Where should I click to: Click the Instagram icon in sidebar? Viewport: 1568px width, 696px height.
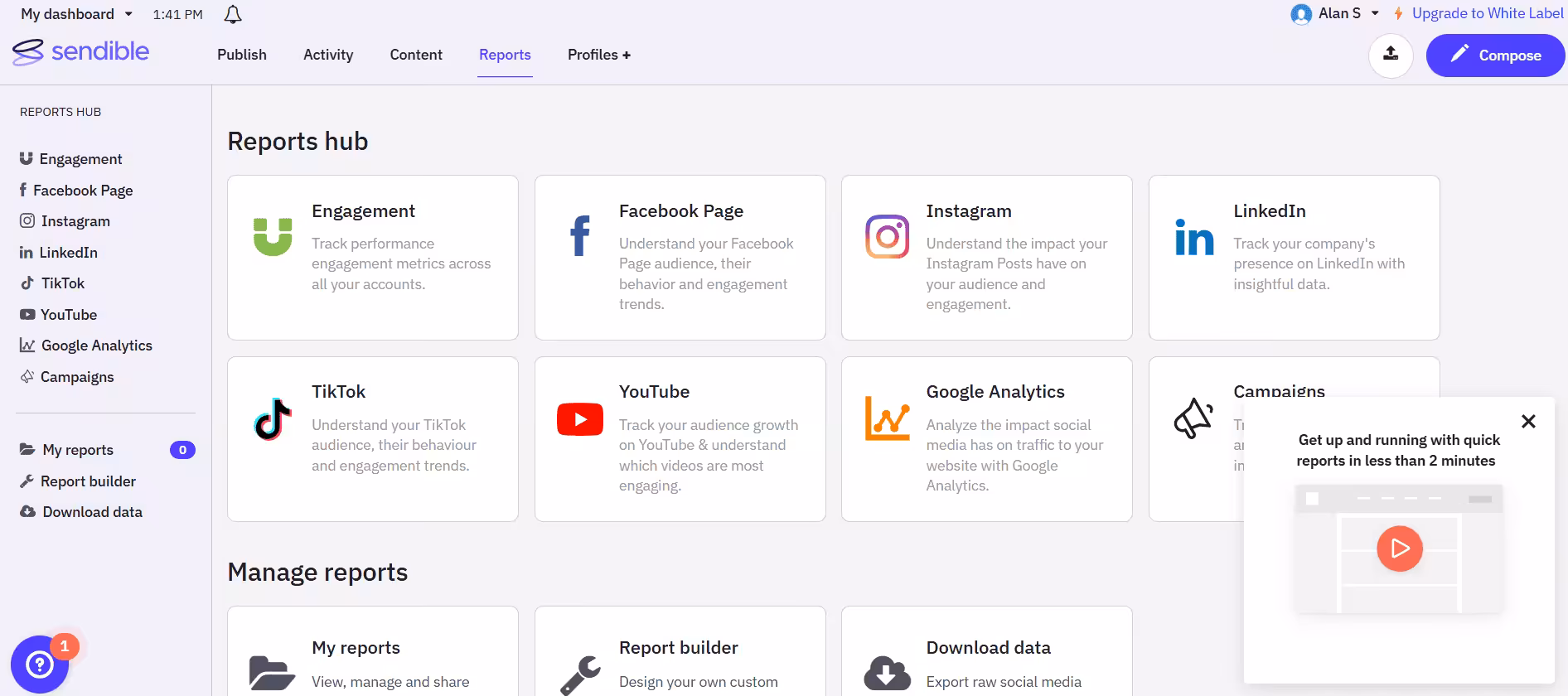tap(27, 220)
